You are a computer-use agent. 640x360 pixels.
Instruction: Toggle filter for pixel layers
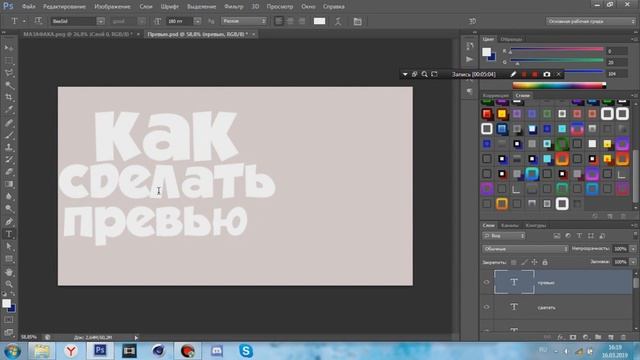557,236
